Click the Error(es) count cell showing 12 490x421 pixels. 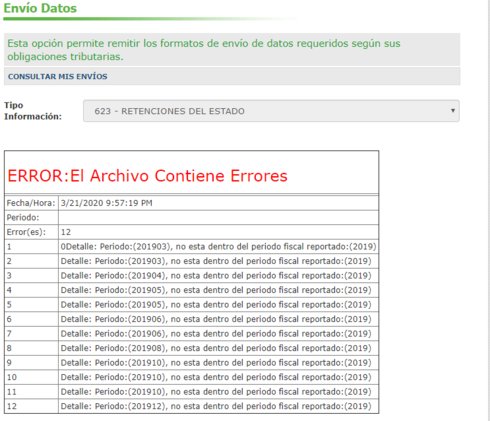(x=218, y=232)
